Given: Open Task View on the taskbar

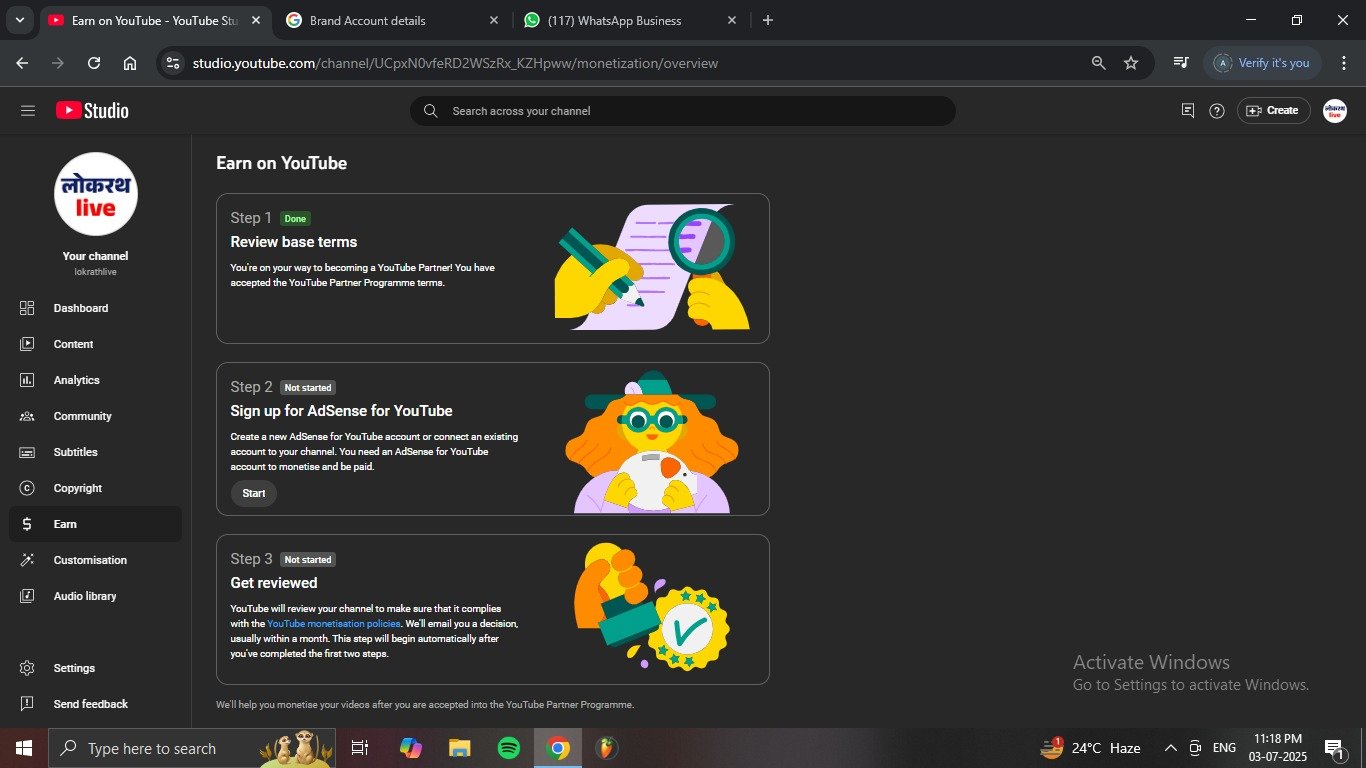Looking at the screenshot, I should pyautogui.click(x=360, y=748).
